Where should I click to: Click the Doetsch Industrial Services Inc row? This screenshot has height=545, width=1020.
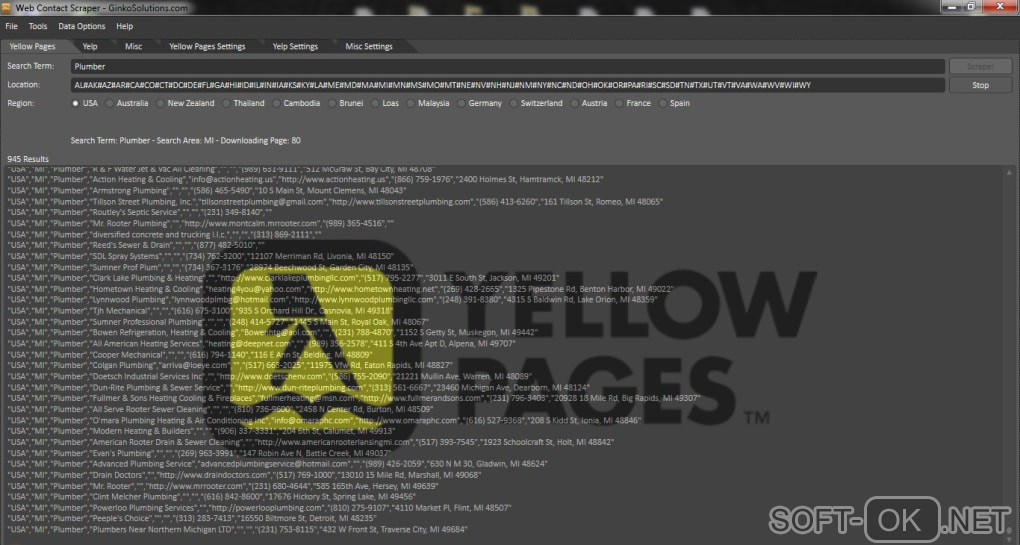tap(269, 377)
